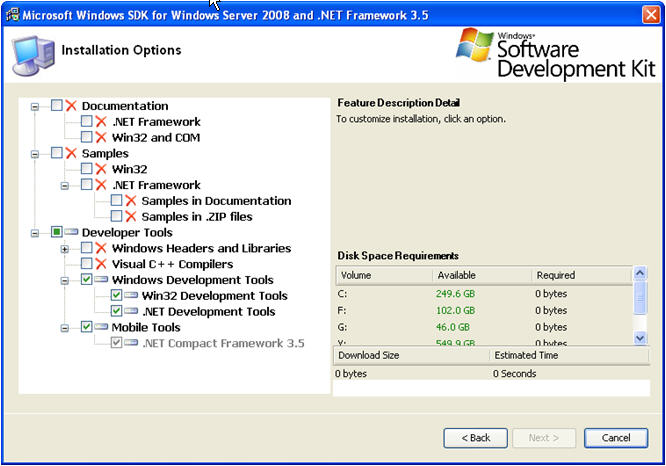Click the Cancel button
The height and width of the screenshot is (466, 666).
tap(616, 438)
